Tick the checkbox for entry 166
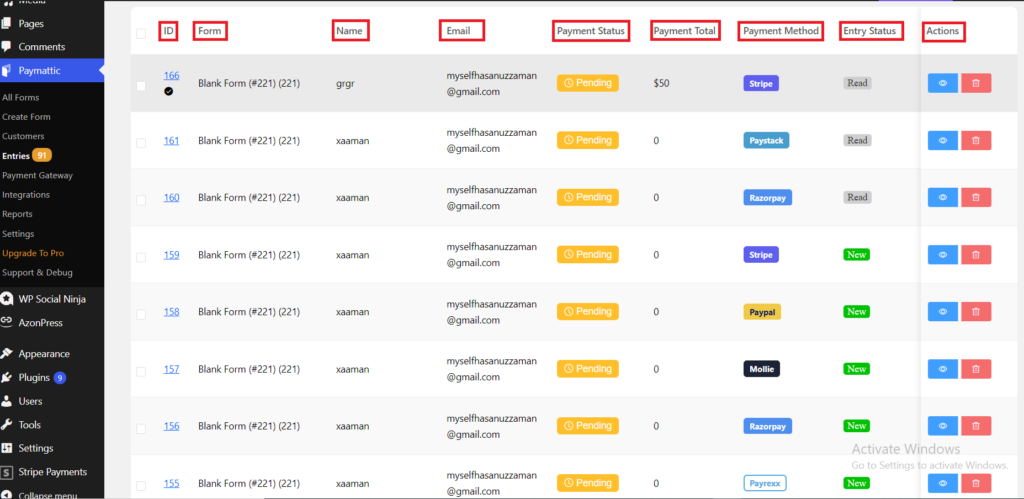This screenshot has width=1024, height=499. [141, 86]
